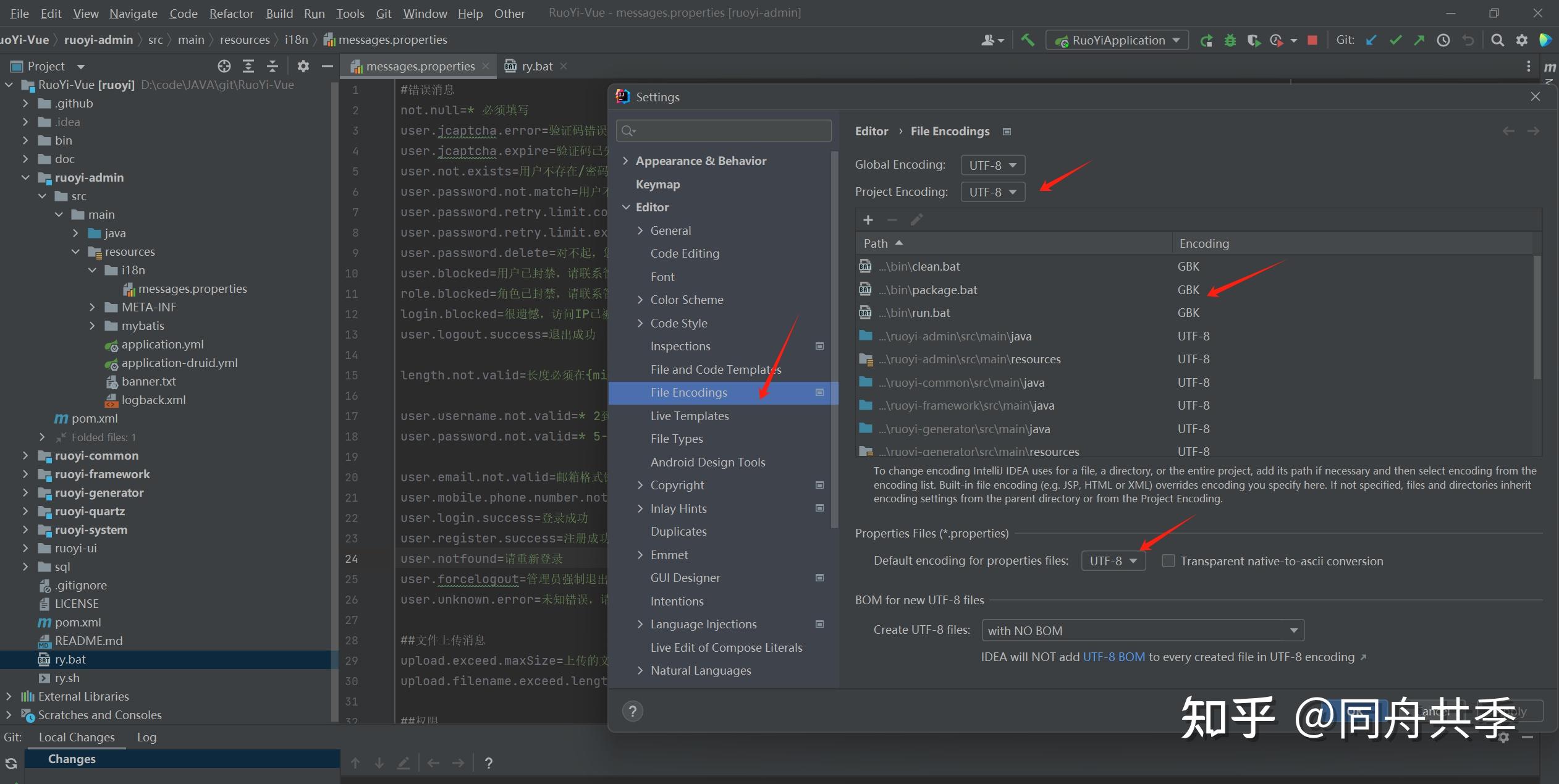This screenshot has width=1559, height=784.
Task: Expand the ruoyi-common module folder
Action: [25, 456]
